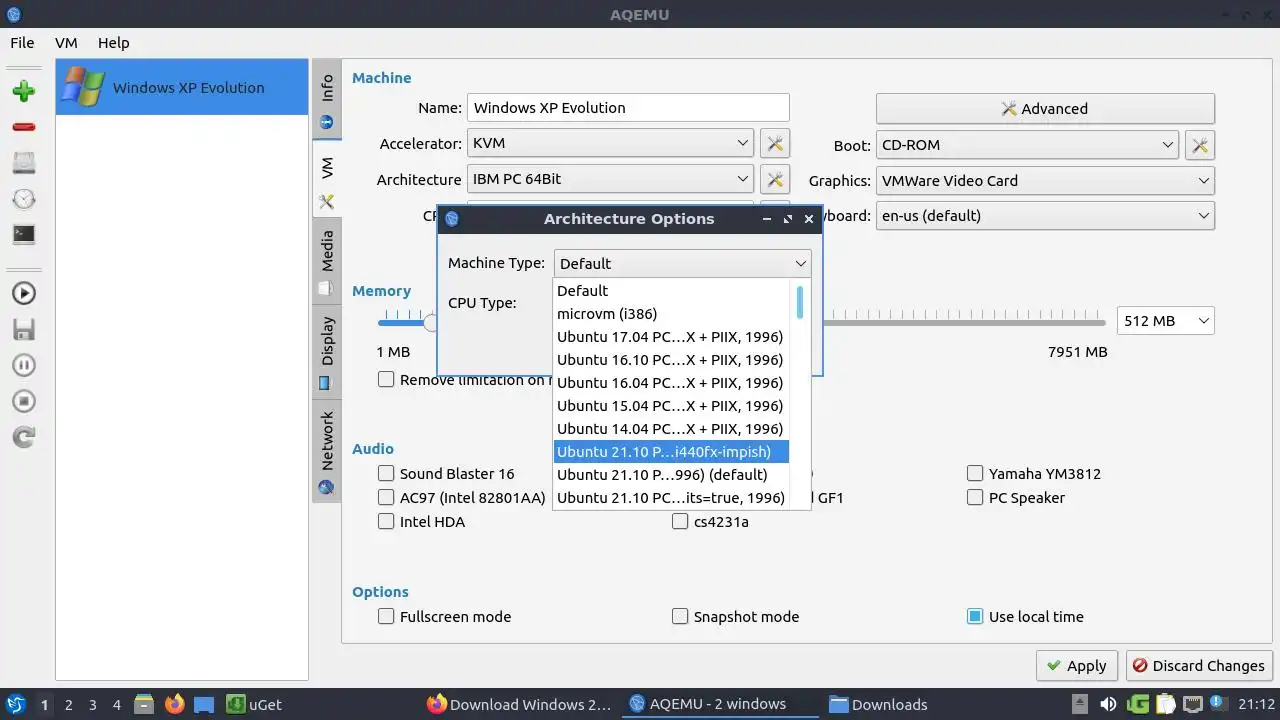Switch to the Display side tab
This screenshot has height=720, width=1280.
[x=326, y=352]
